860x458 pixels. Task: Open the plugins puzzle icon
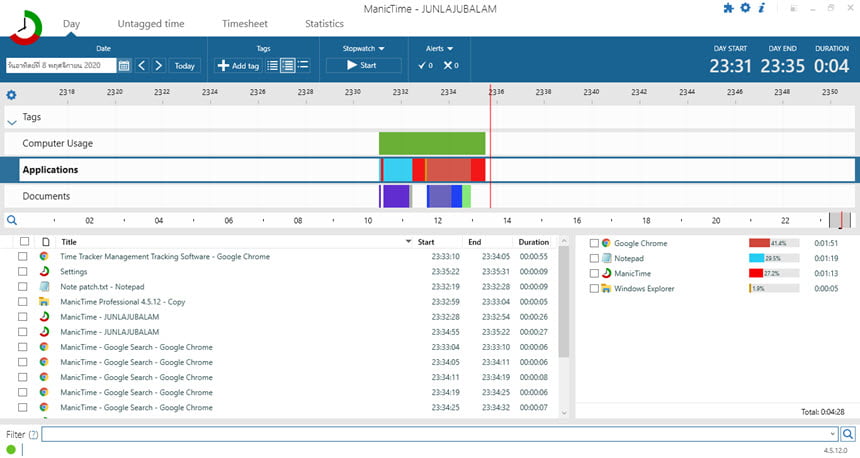(x=728, y=8)
